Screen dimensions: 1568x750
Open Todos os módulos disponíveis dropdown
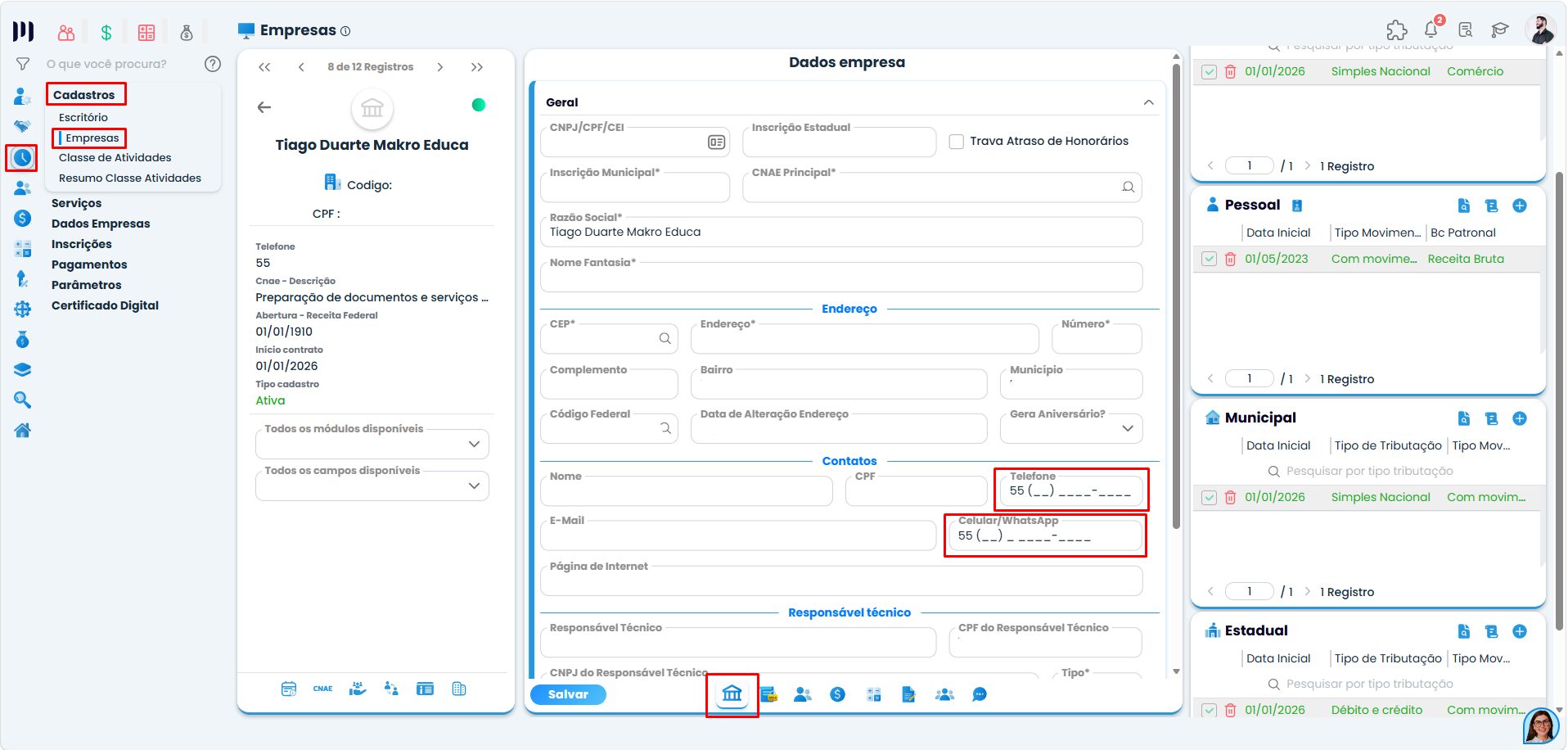[372, 444]
